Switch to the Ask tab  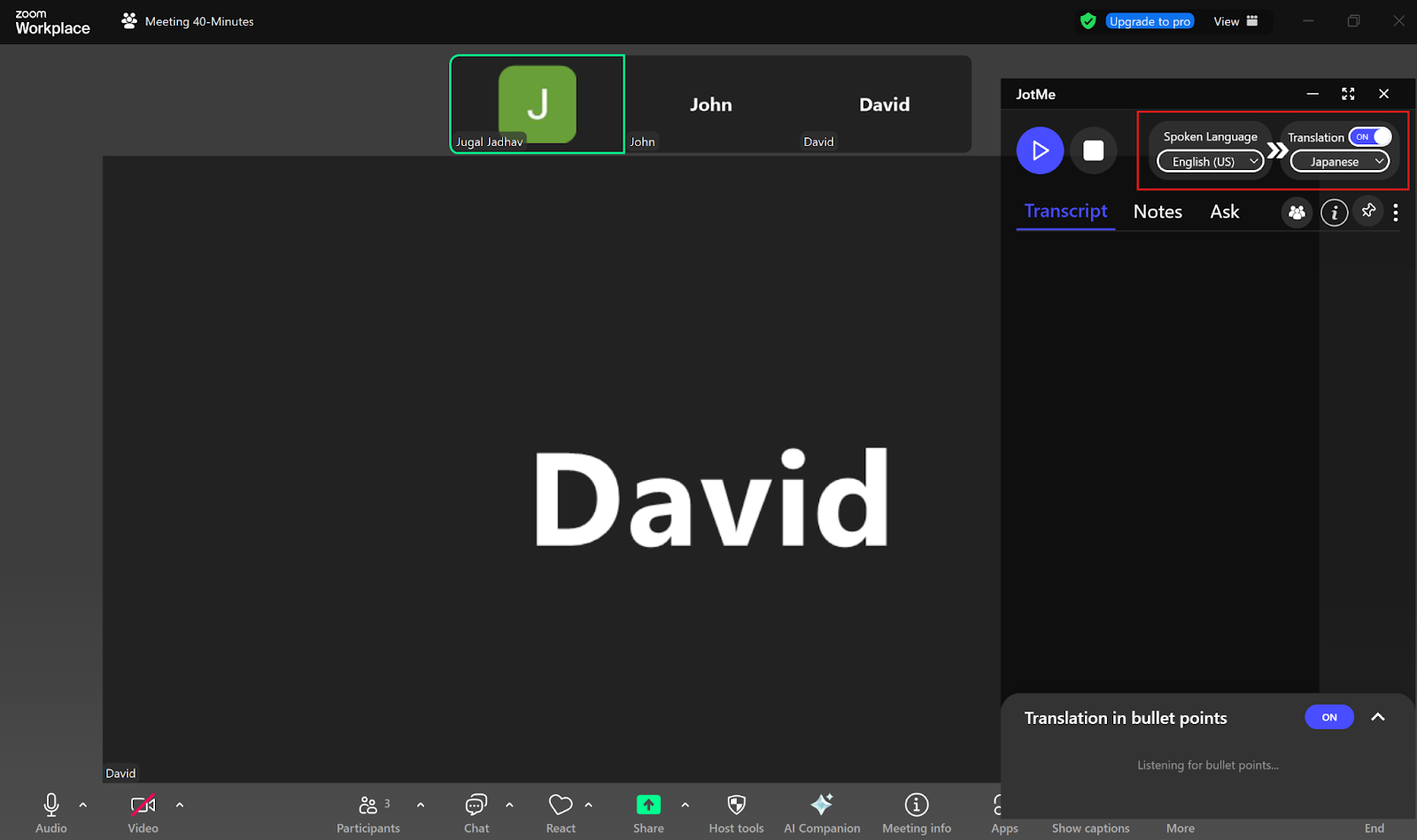tap(1225, 212)
